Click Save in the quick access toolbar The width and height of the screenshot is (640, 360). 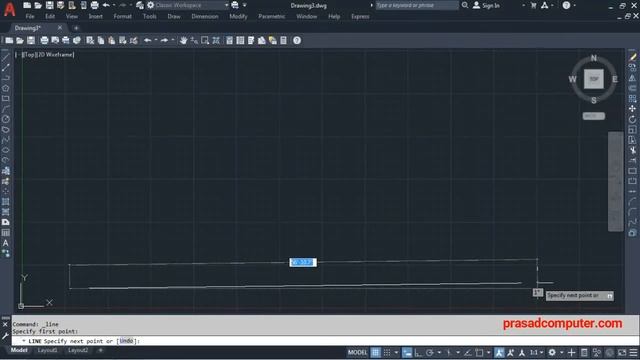tap(49, 5)
